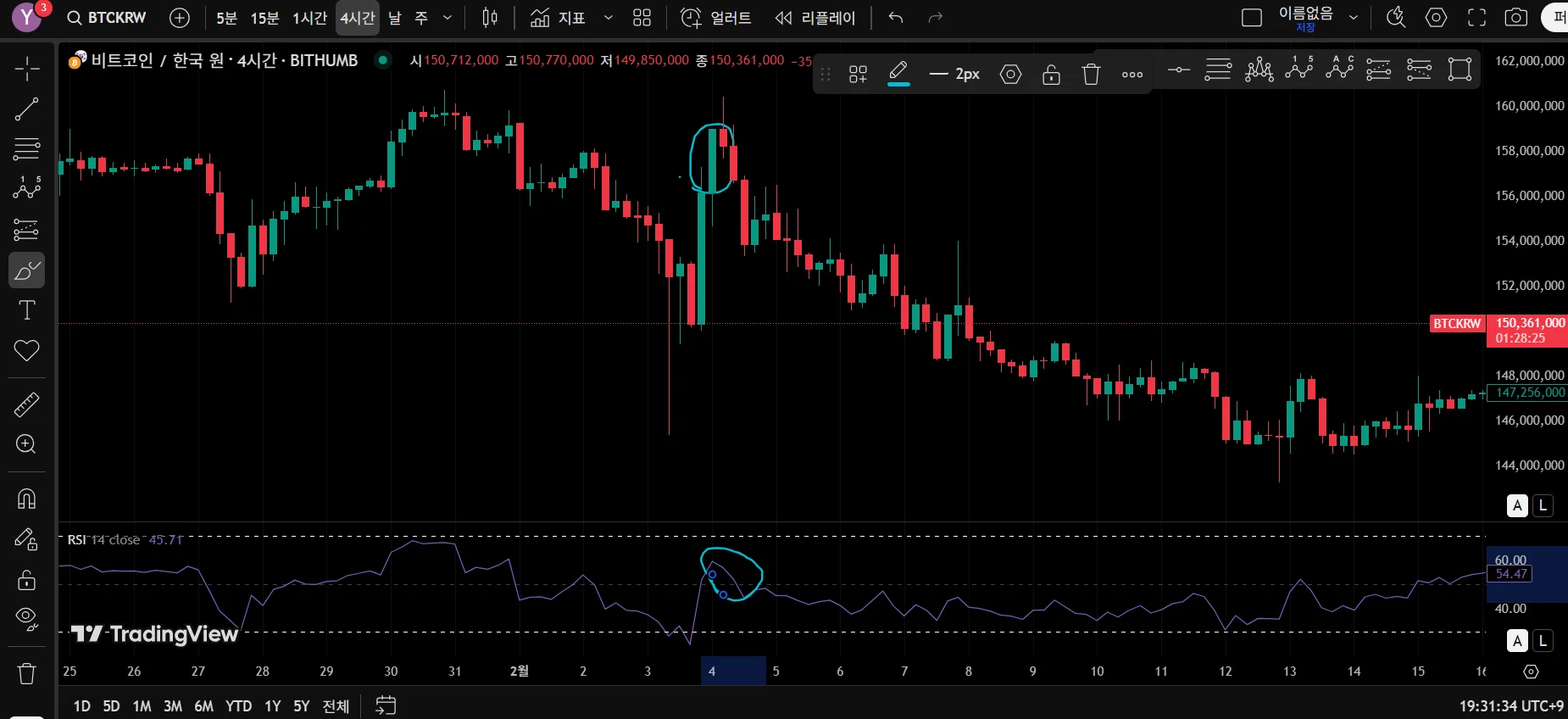Switch the chart to fullscreen mode
1568x719 pixels.
1476,18
